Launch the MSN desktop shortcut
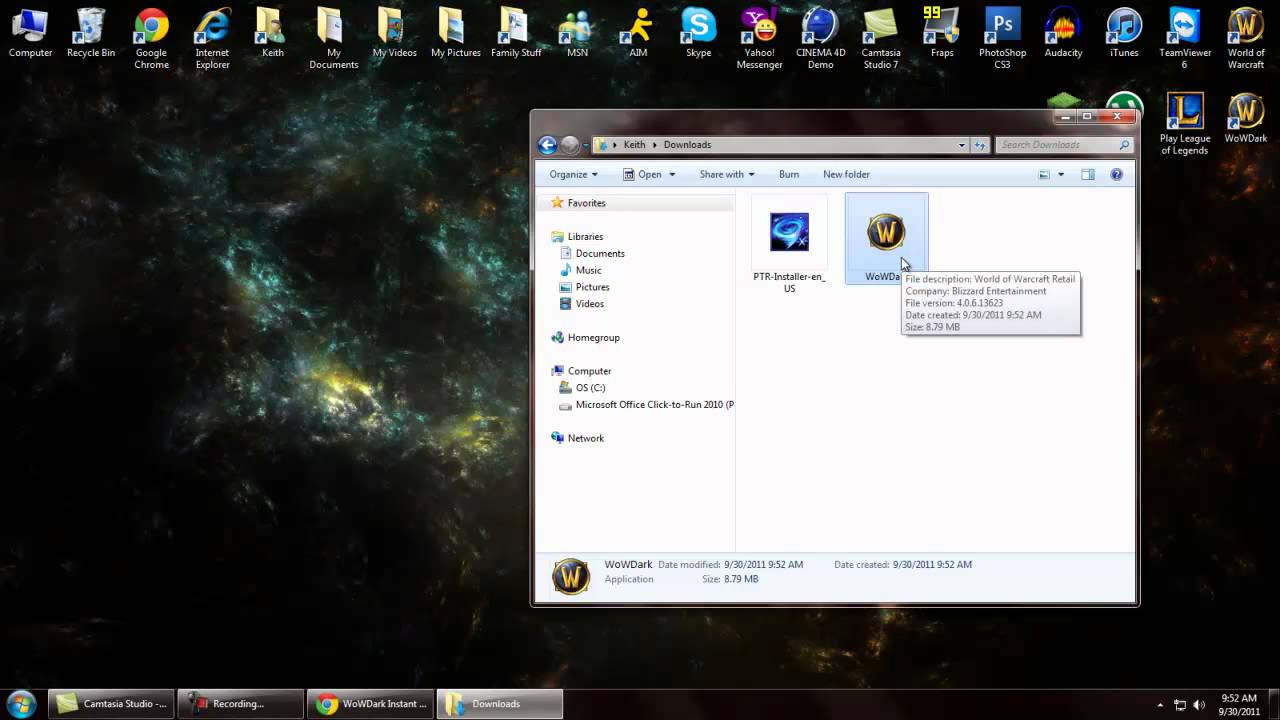 577,33
